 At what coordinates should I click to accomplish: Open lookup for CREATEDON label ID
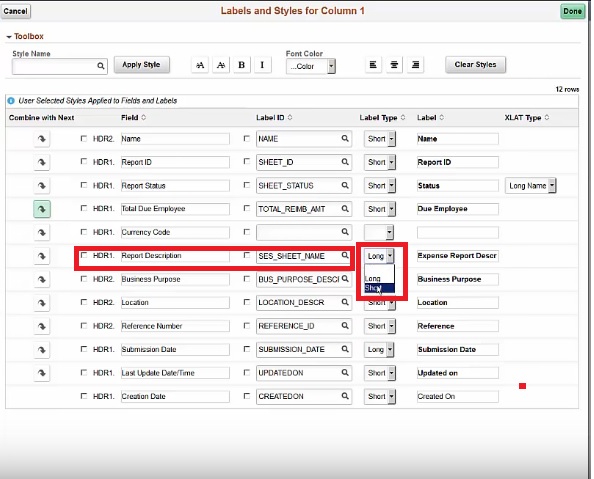[x=345, y=396]
